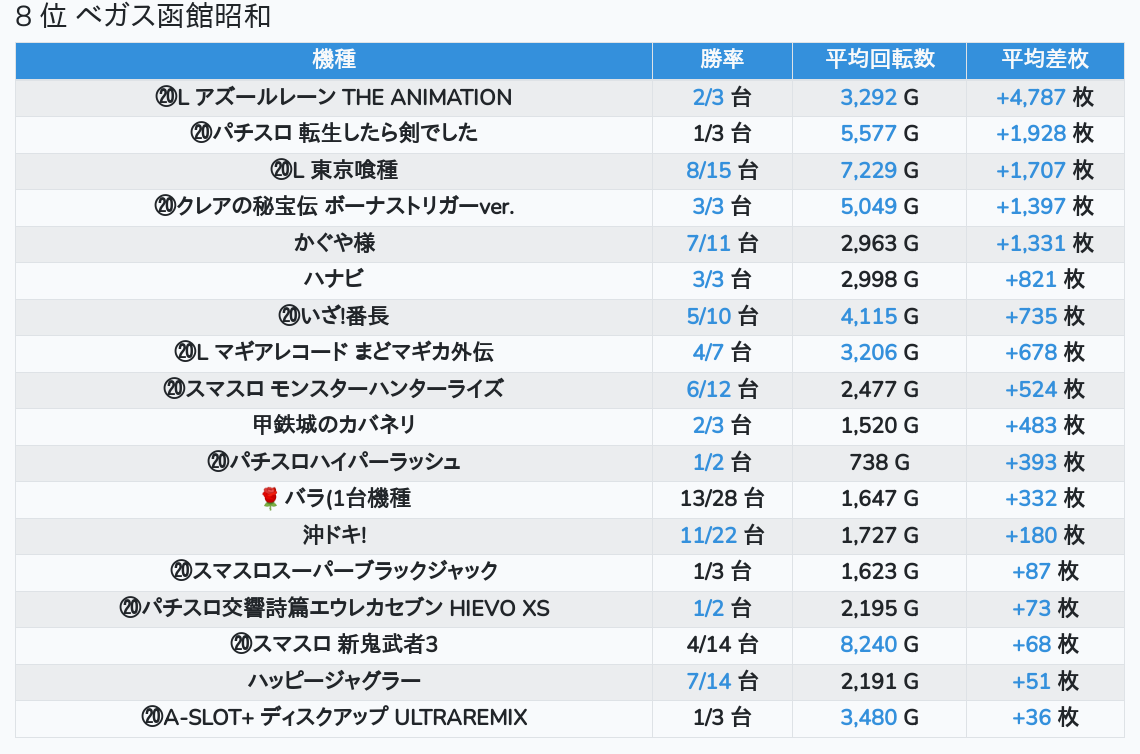Select the 平均差枚 column header
1140x754 pixels.
[1045, 60]
